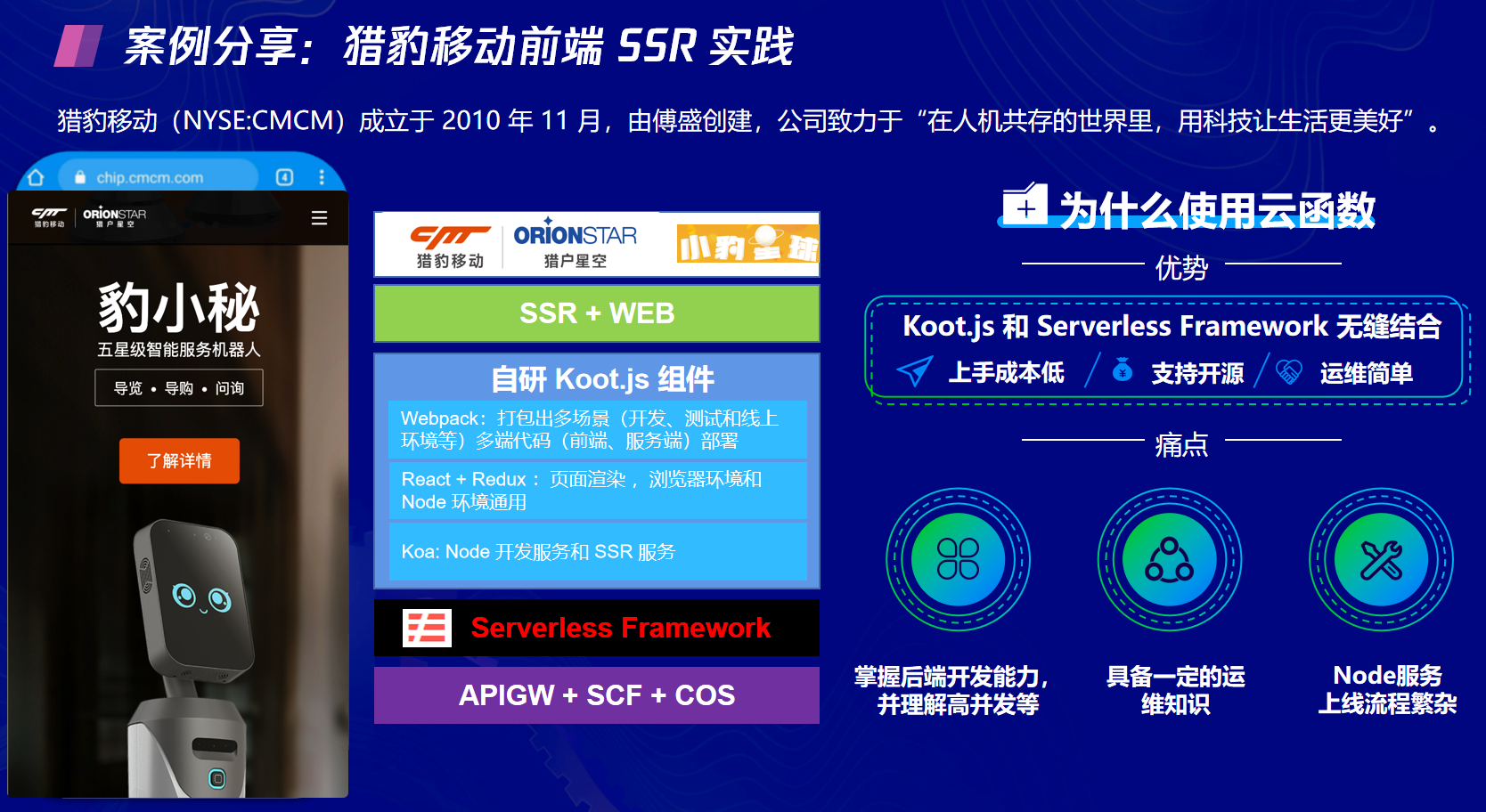Image resolution: width=1486 pixels, height=812 pixels.
Task: Click the 具备一定的运维知识 caption
Action: click(1175, 690)
